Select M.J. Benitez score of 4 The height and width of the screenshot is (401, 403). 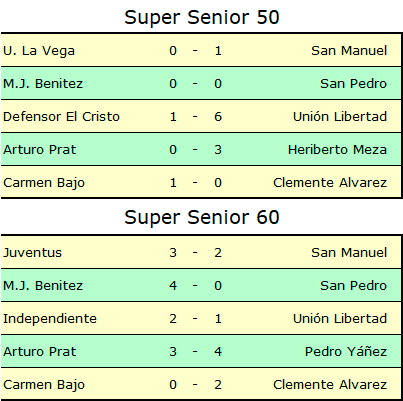click(x=173, y=286)
